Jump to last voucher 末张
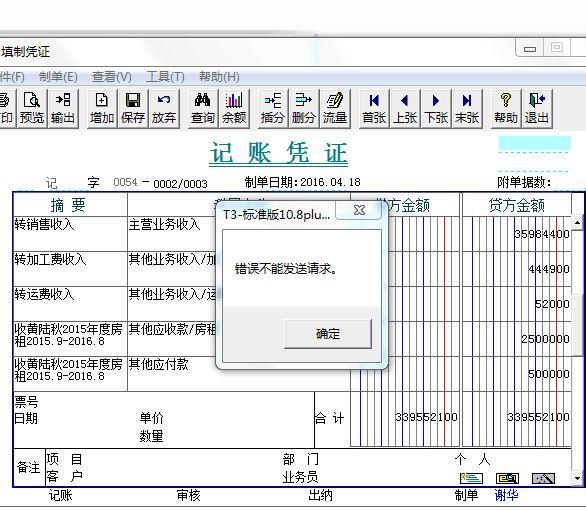 (467, 108)
